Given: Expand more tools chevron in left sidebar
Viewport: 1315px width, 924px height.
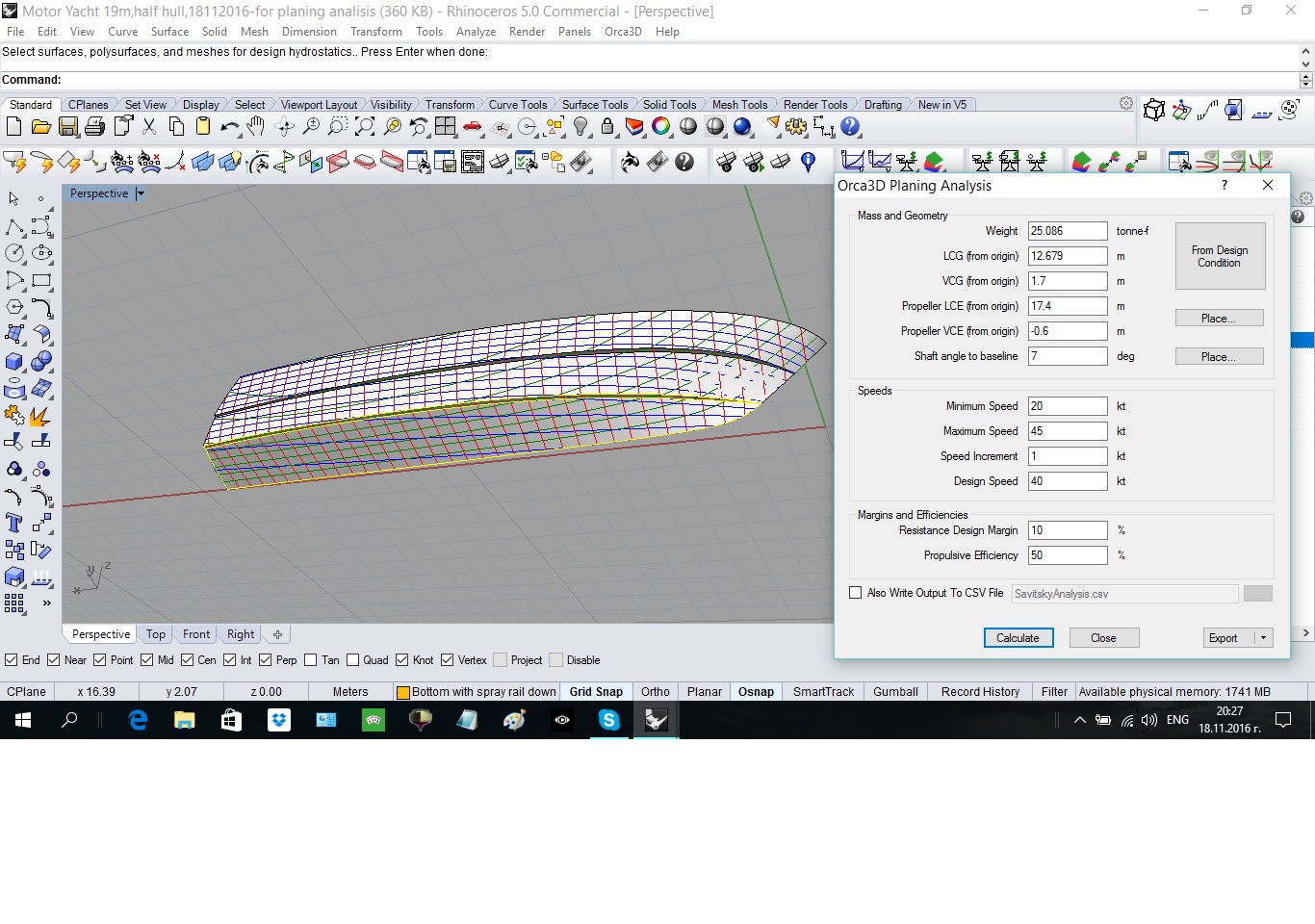Looking at the screenshot, I should click(x=46, y=603).
